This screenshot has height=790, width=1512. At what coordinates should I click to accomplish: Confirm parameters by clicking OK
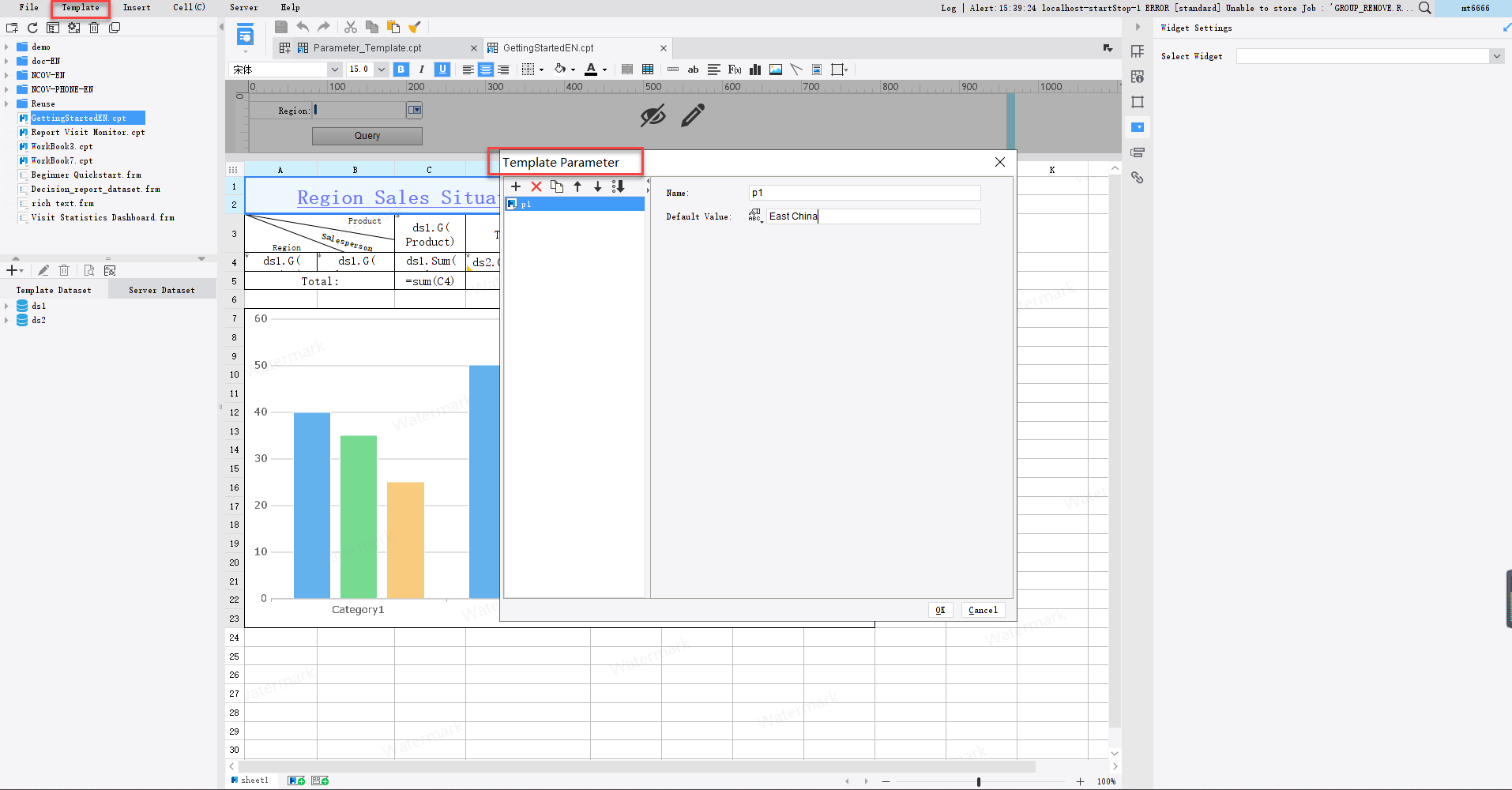pos(940,609)
